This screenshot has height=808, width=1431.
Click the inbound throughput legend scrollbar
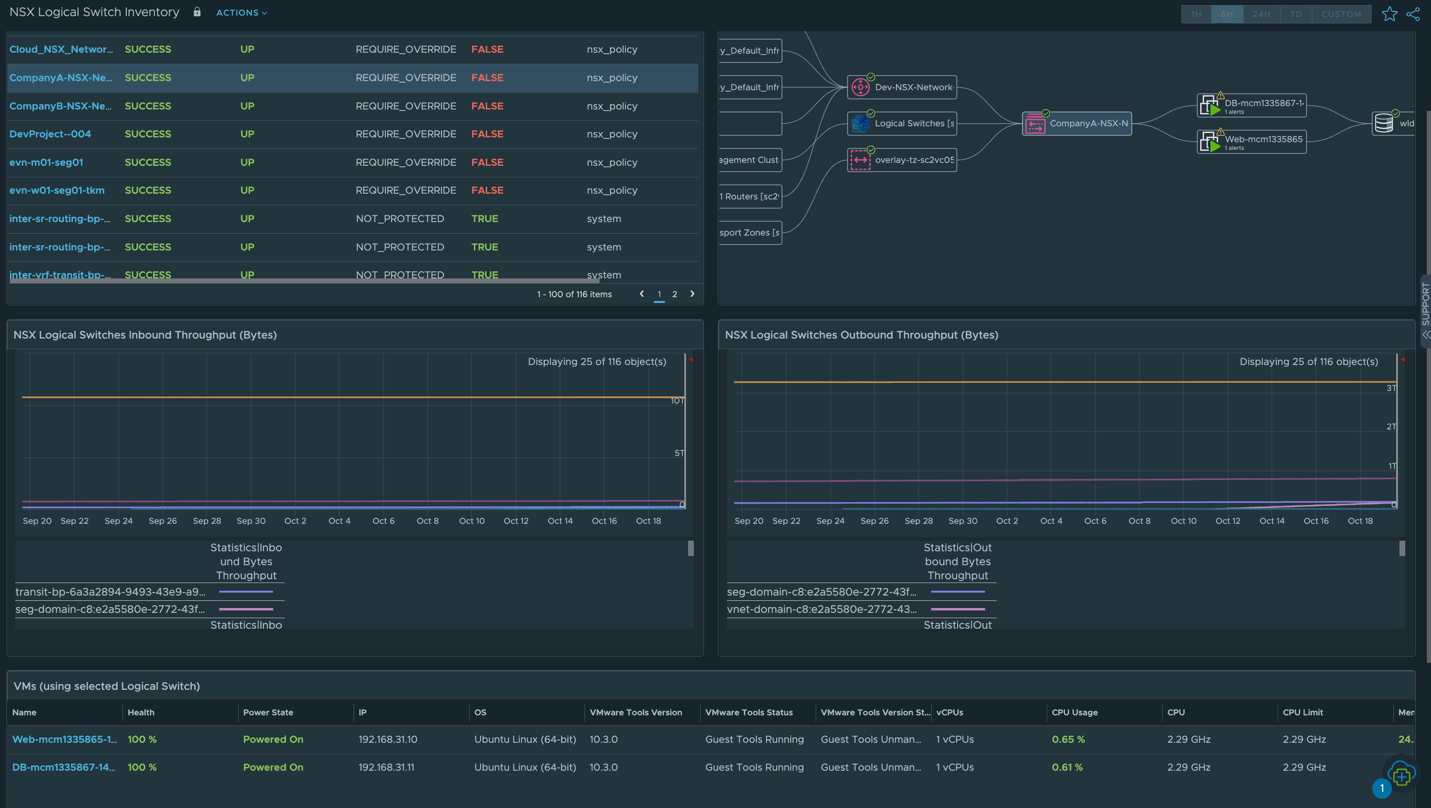(x=690, y=549)
